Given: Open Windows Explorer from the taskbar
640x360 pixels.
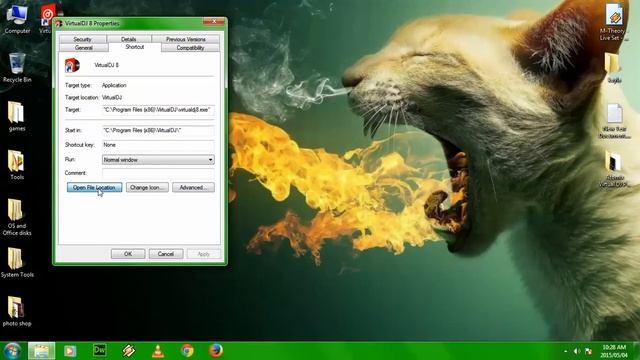Looking at the screenshot, I should 41,351.
